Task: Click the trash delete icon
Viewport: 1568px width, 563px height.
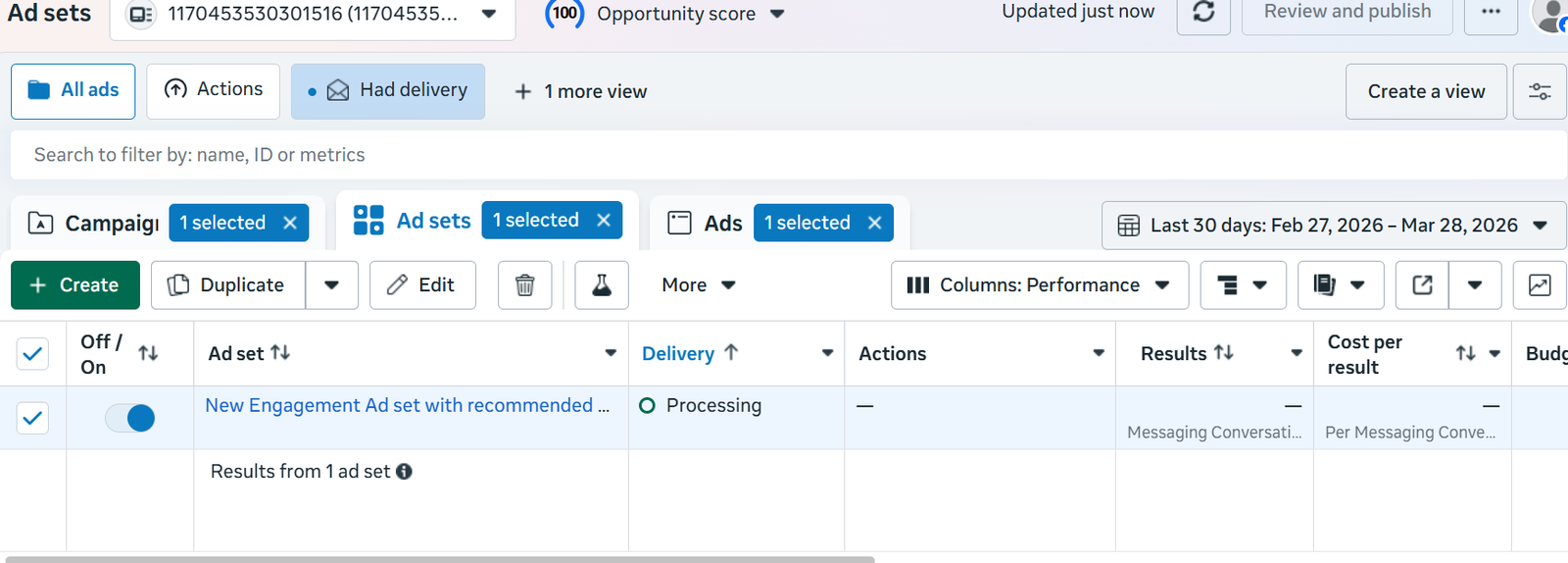Action: (x=524, y=285)
